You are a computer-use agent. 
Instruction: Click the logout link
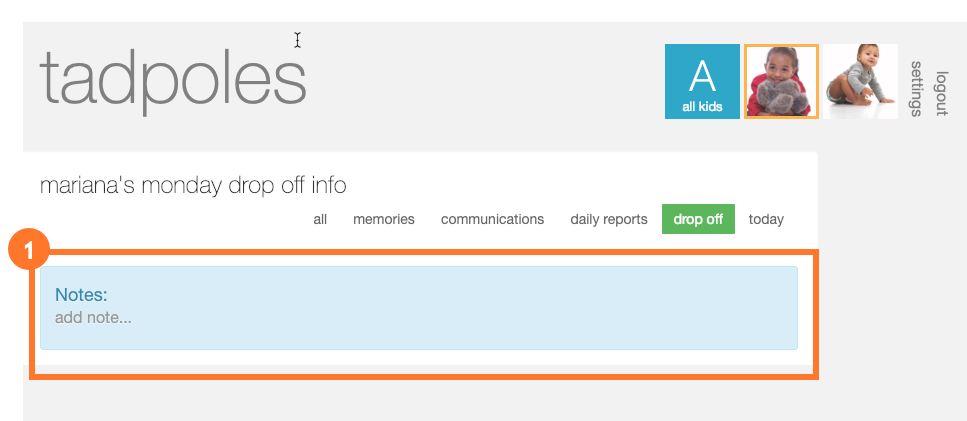[x=940, y=93]
